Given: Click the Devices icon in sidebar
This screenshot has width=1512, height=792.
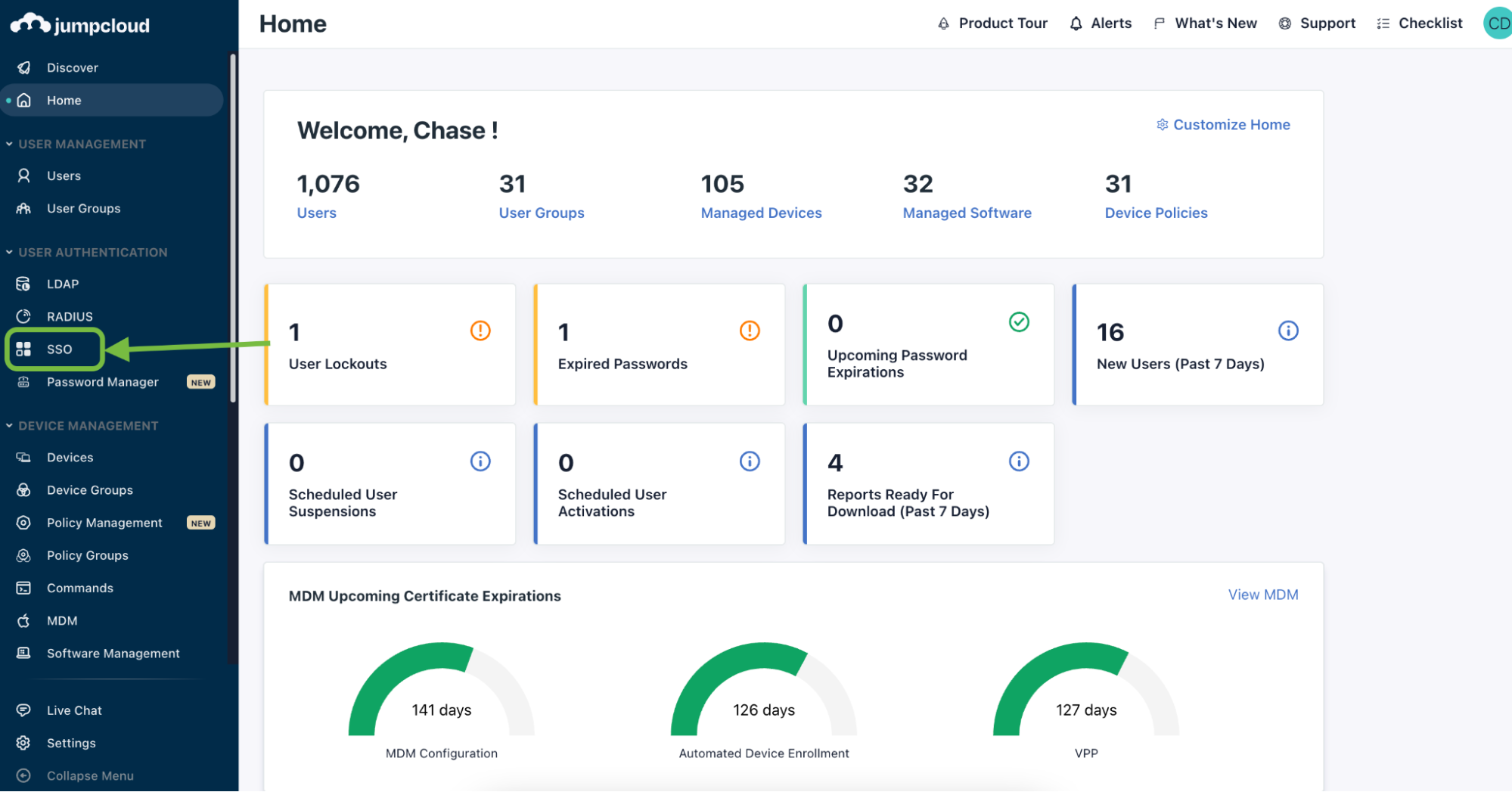Looking at the screenshot, I should pos(24,457).
